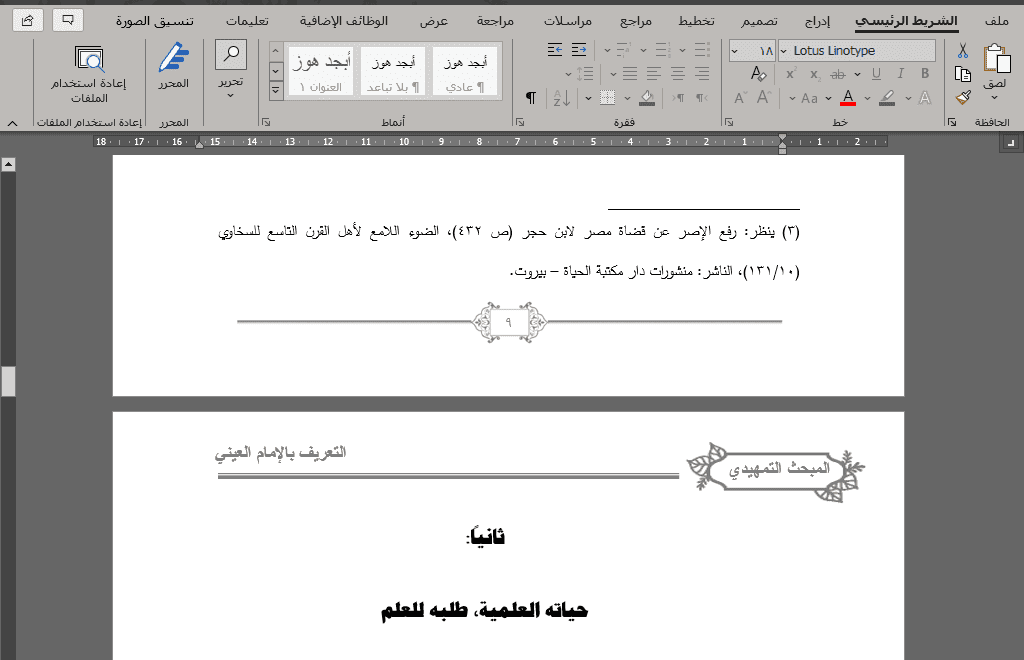Click the bullet list icon

point(702,50)
